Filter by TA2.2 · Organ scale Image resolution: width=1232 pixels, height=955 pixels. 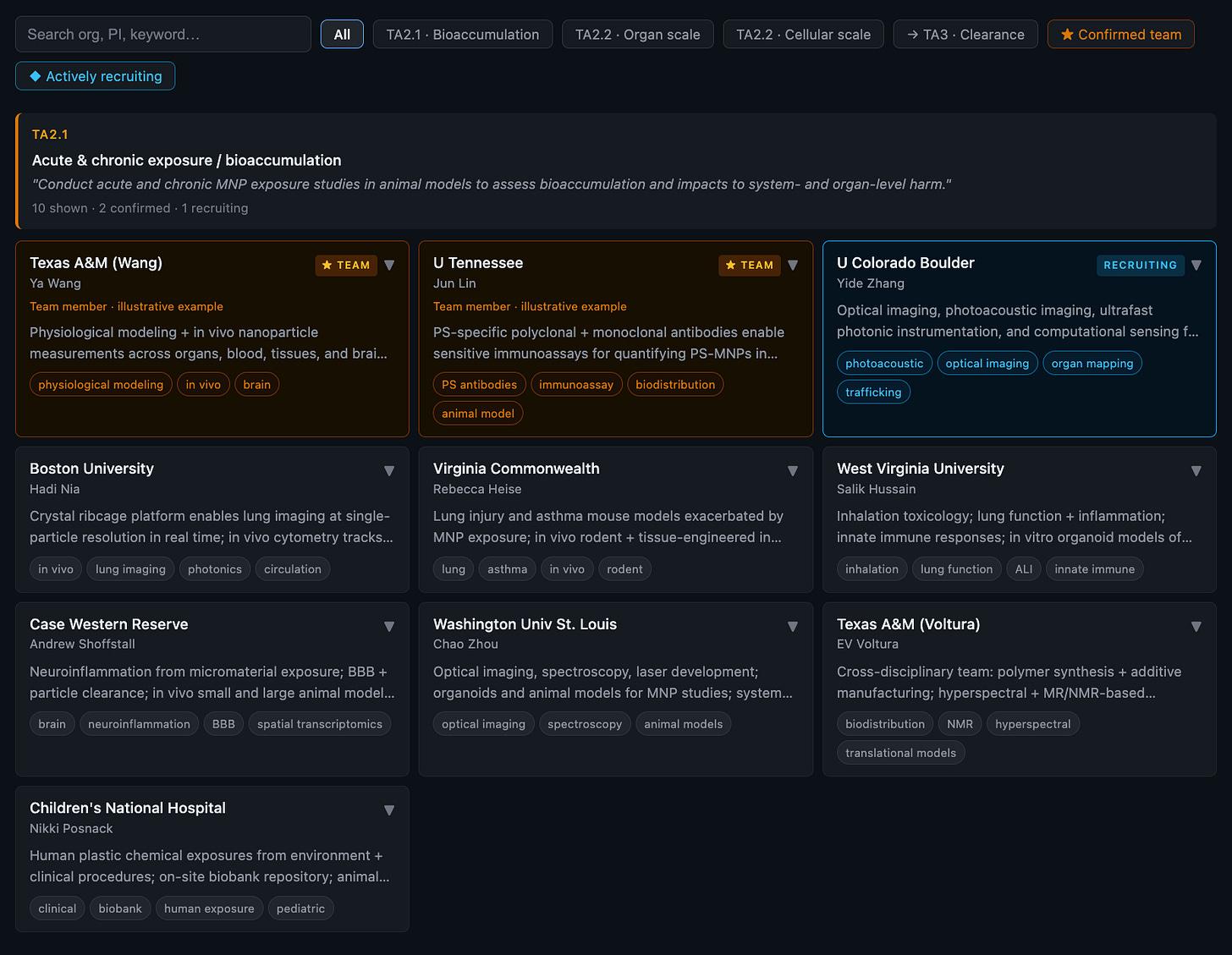[638, 35]
